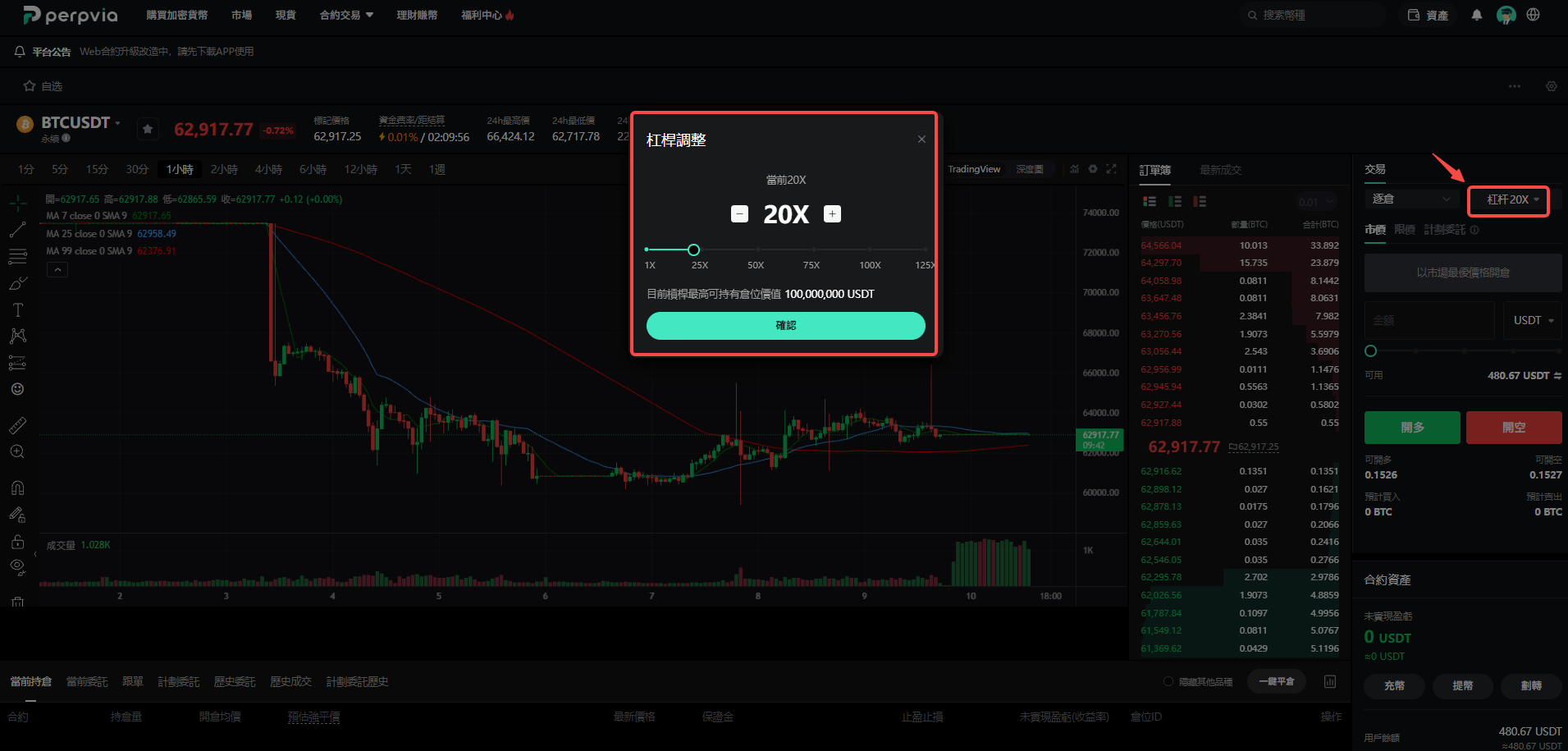
Task: Switch to plan order tab
Action: (1444, 230)
